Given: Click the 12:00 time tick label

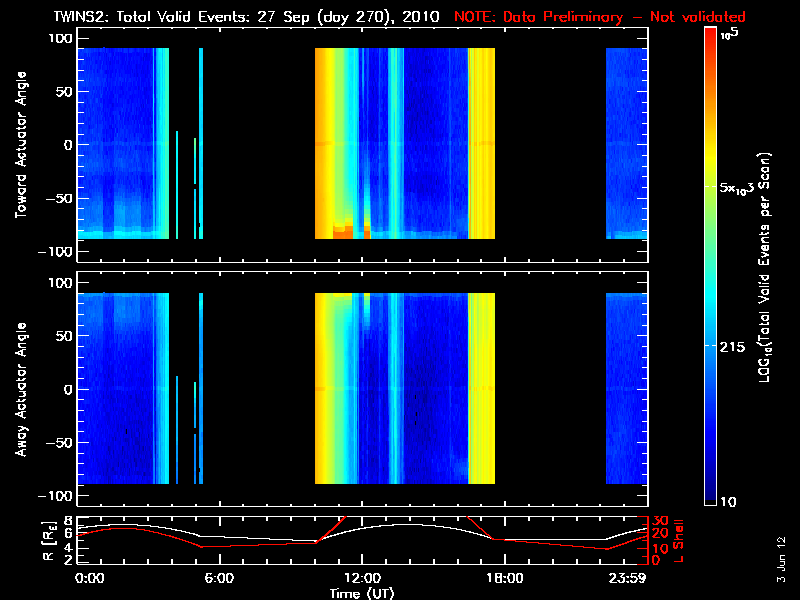Looking at the screenshot, I should tap(362, 579).
